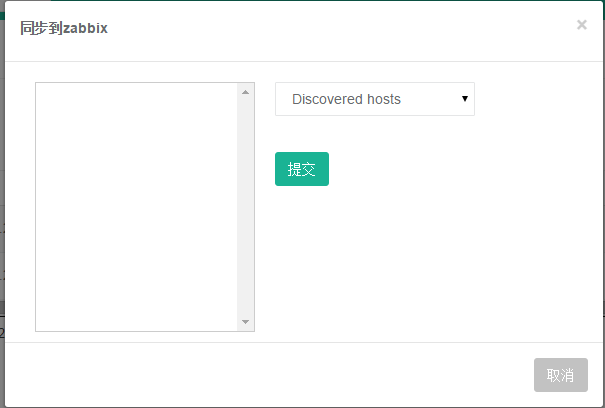The height and width of the screenshot is (408, 605).
Task: Close the 同步到zabbix dialog with the X
Action: 581,25
